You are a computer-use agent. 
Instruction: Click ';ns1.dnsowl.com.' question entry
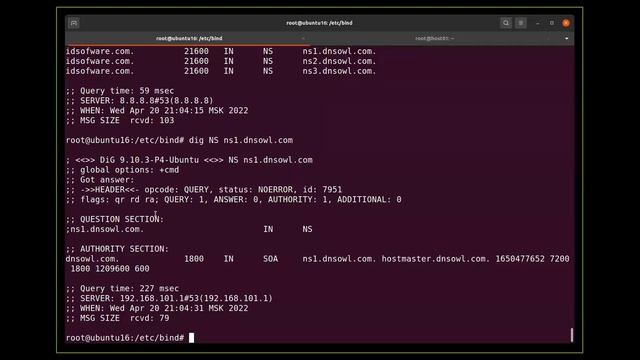click(105, 229)
